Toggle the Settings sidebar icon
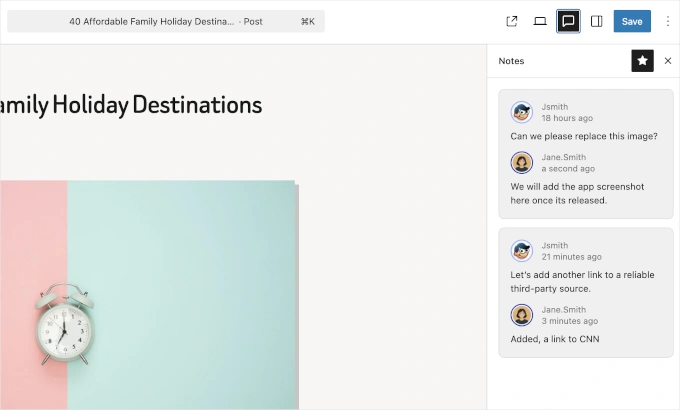Screen dimensions: 680x410 [596, 21]
